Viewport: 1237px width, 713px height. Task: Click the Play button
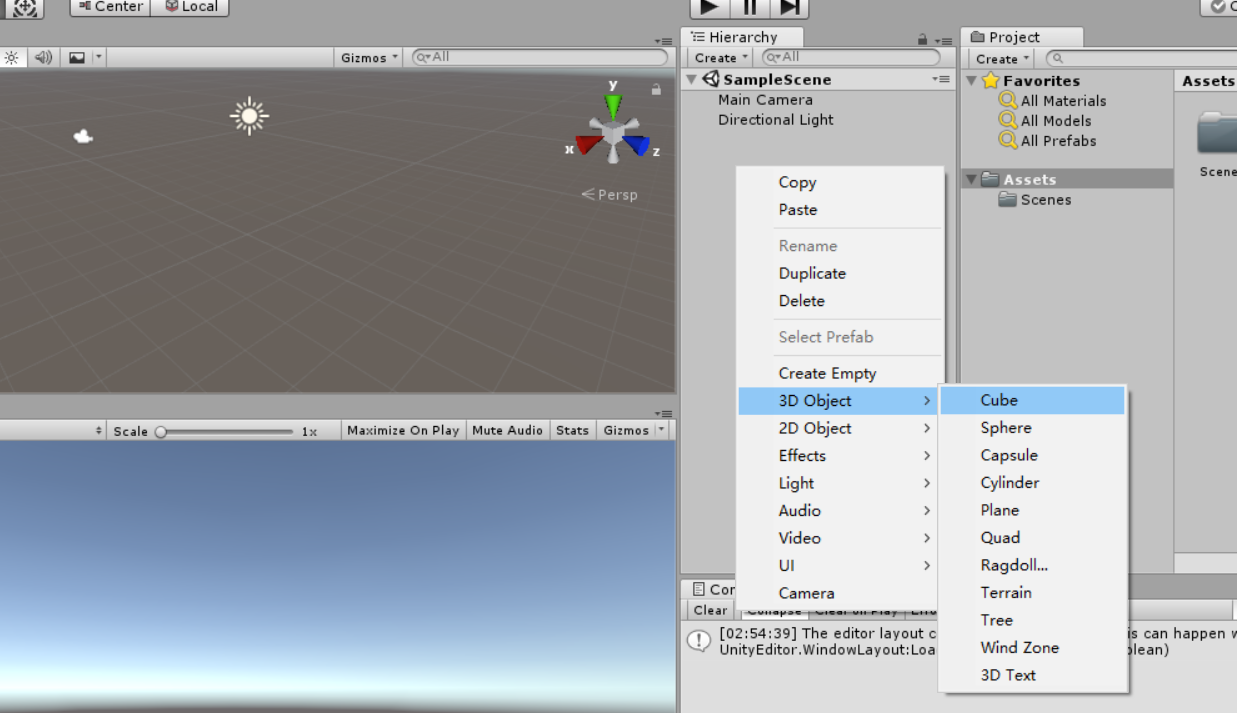(x=709, y=8)
